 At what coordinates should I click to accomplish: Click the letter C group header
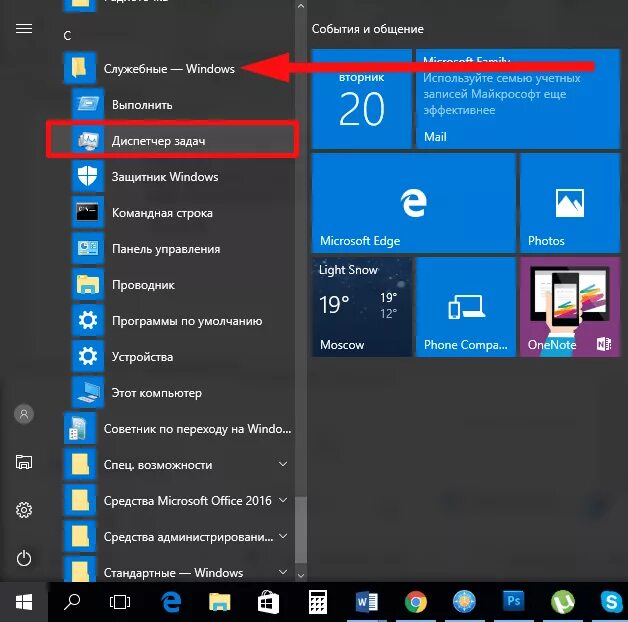[67, 36]
